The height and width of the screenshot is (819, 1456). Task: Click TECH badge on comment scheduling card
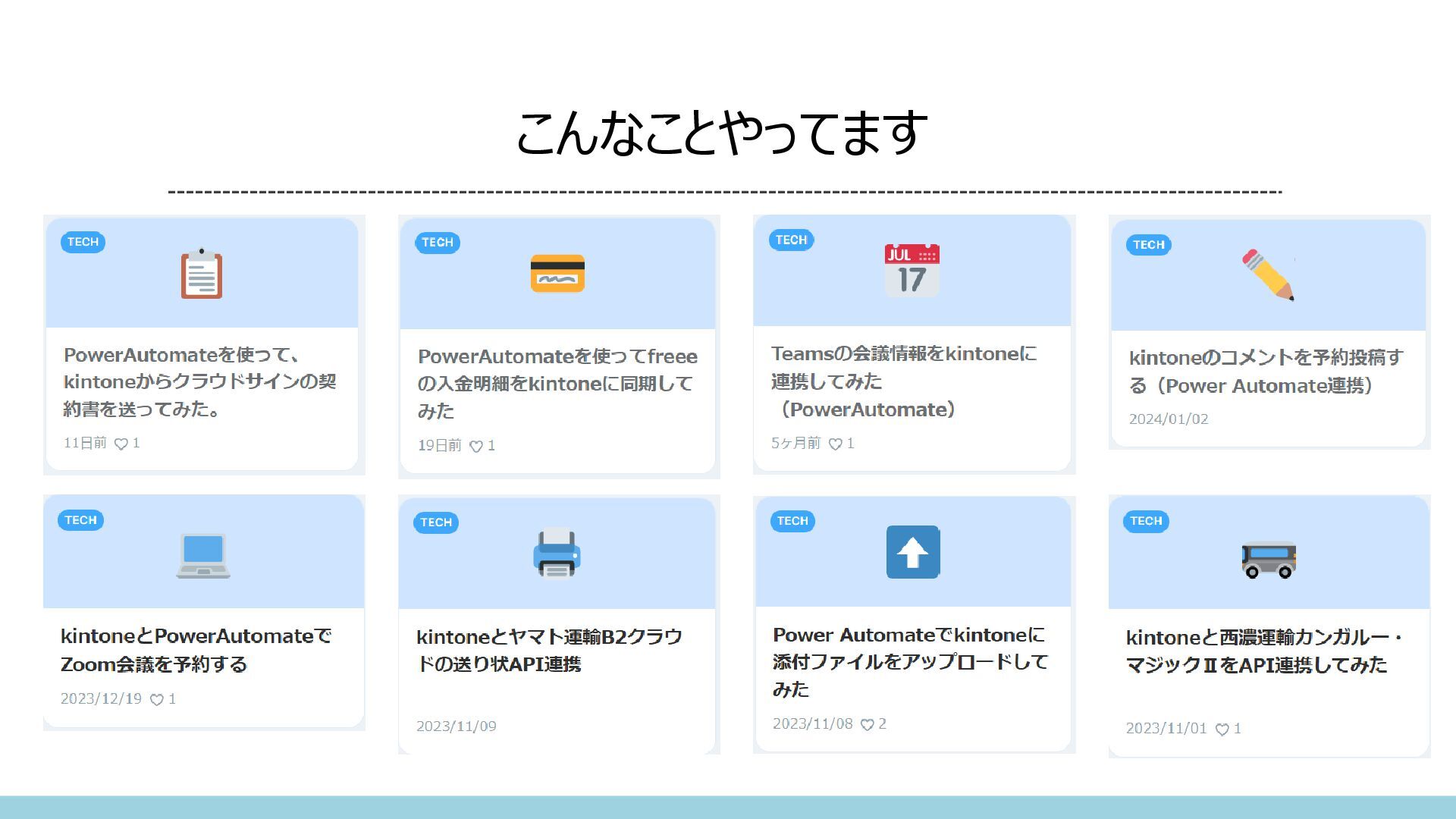pos(1149,245)
